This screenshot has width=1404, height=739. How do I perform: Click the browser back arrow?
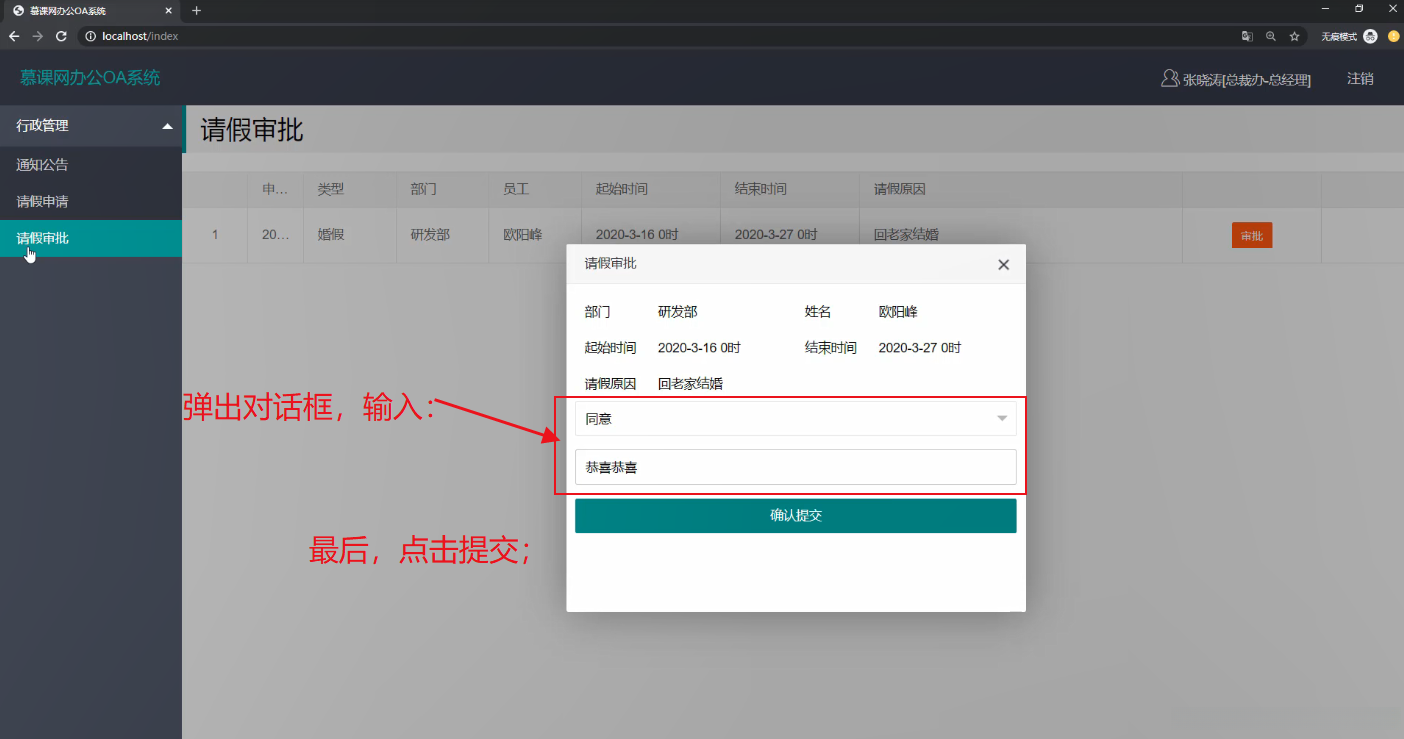point(14,36)
